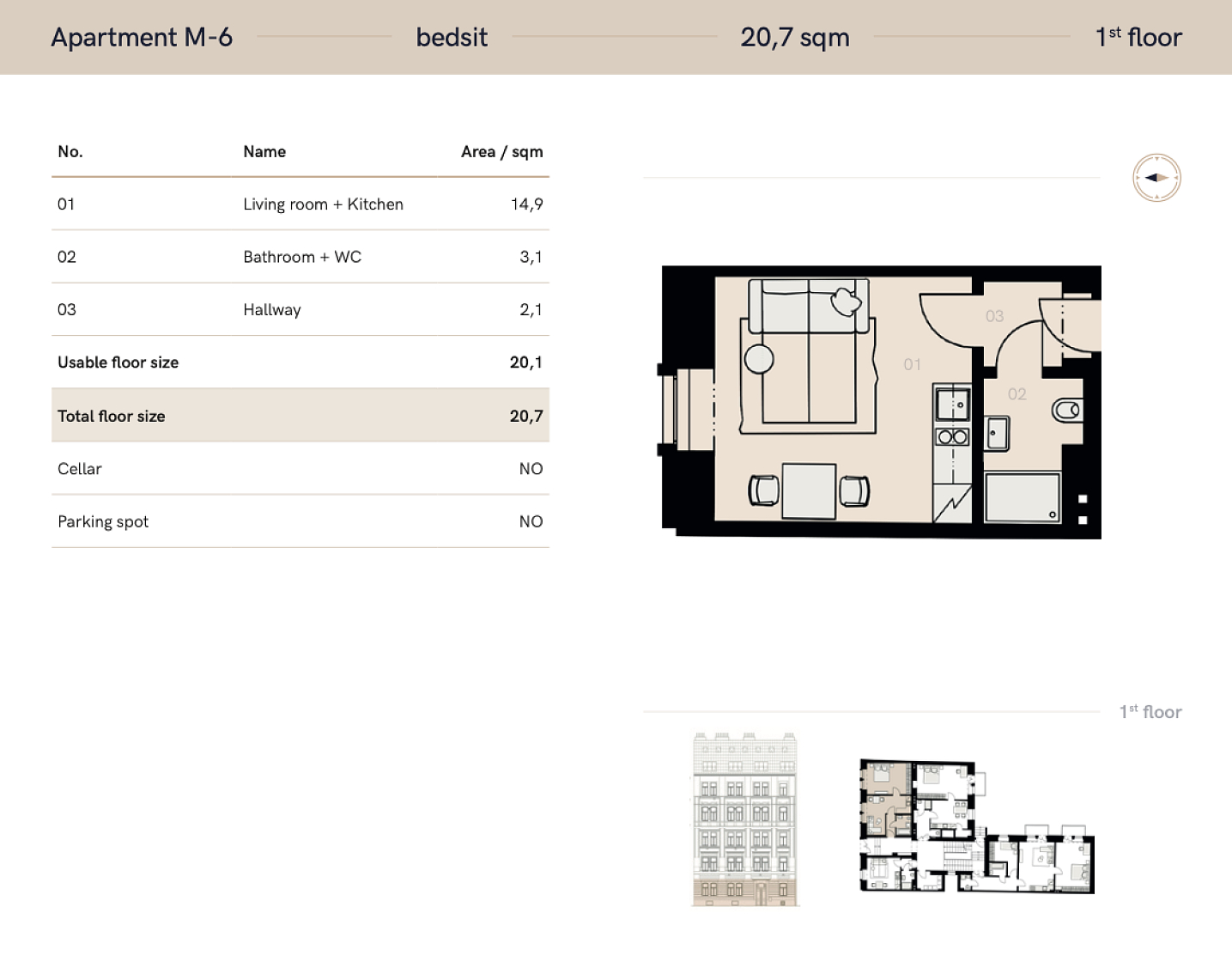
Task: Select the 'Living room + Kitchen' cell
Action: coord(323,204)
